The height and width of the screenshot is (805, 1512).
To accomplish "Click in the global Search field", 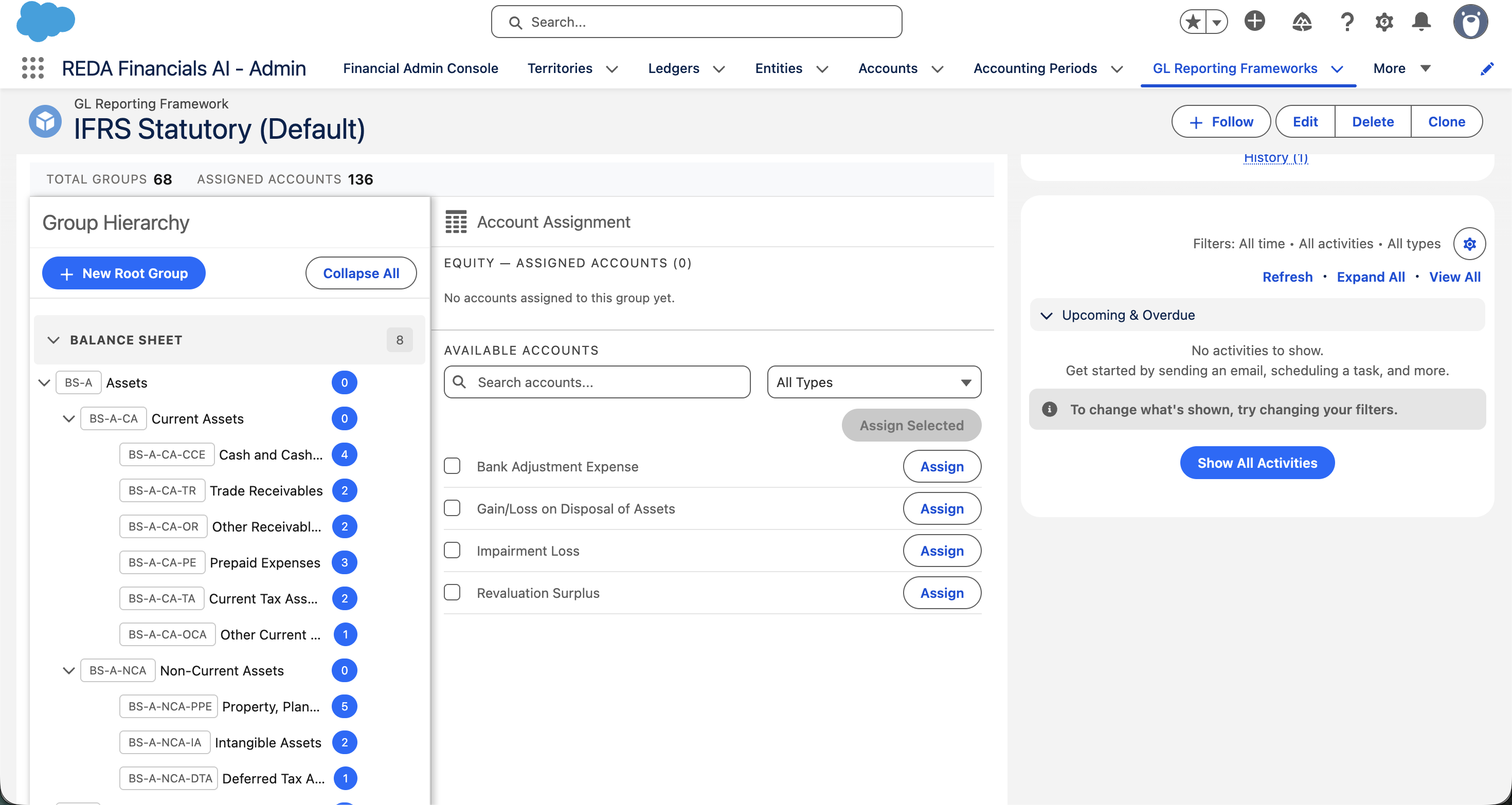I will coord(696,22).
